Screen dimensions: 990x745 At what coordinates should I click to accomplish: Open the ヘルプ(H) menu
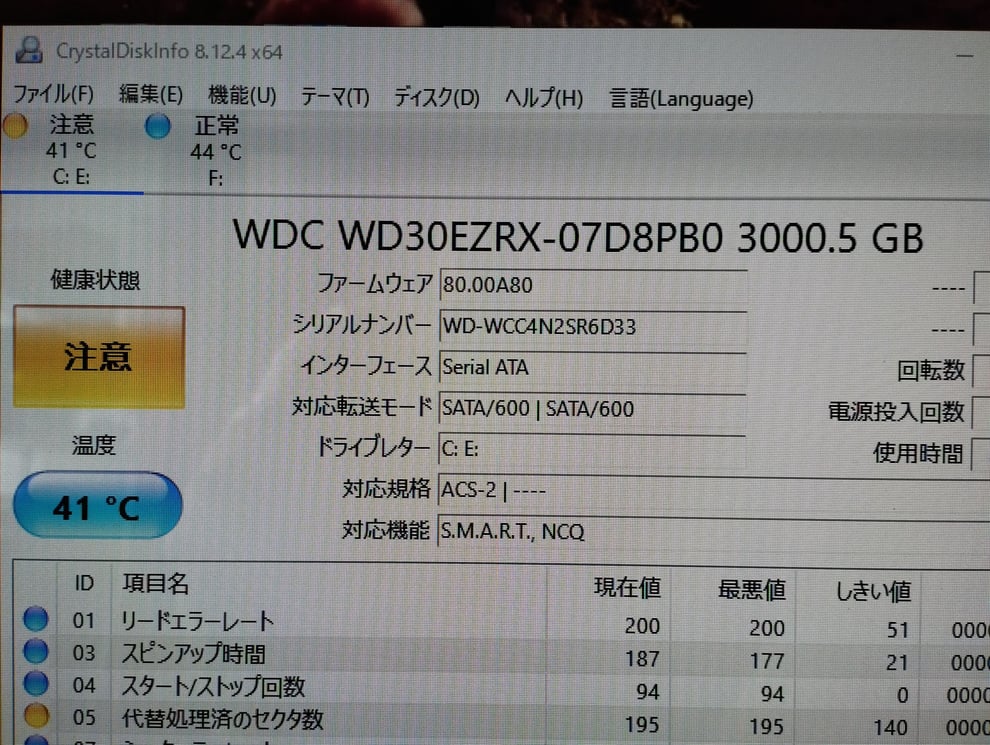[544, 98]
